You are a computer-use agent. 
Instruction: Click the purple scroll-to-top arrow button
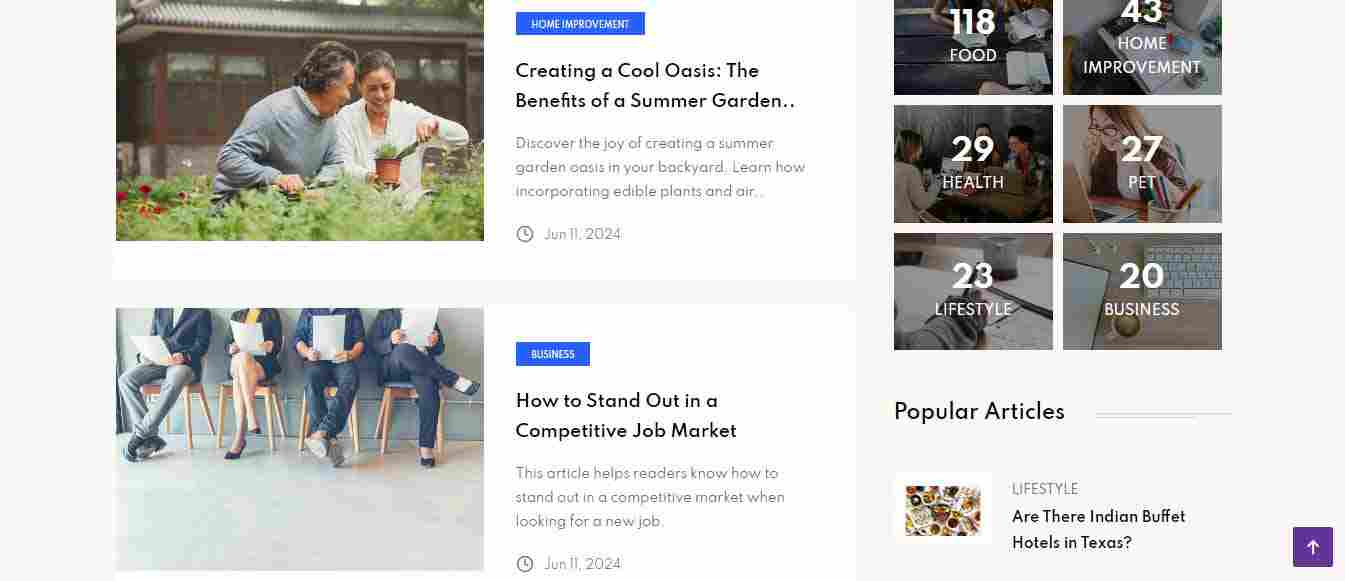click(x=1312, y=547)
